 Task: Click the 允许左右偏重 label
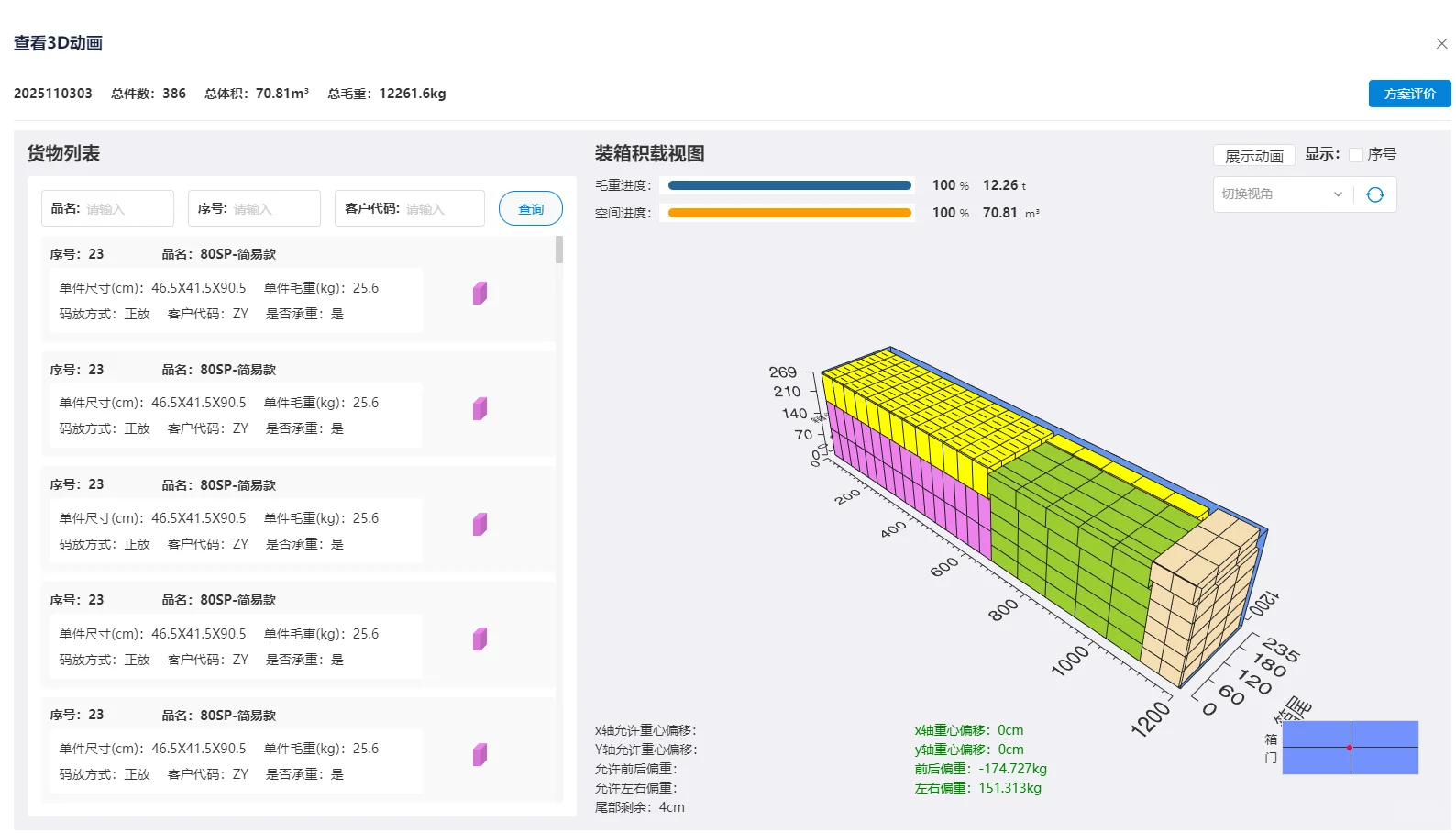[636, 788]
